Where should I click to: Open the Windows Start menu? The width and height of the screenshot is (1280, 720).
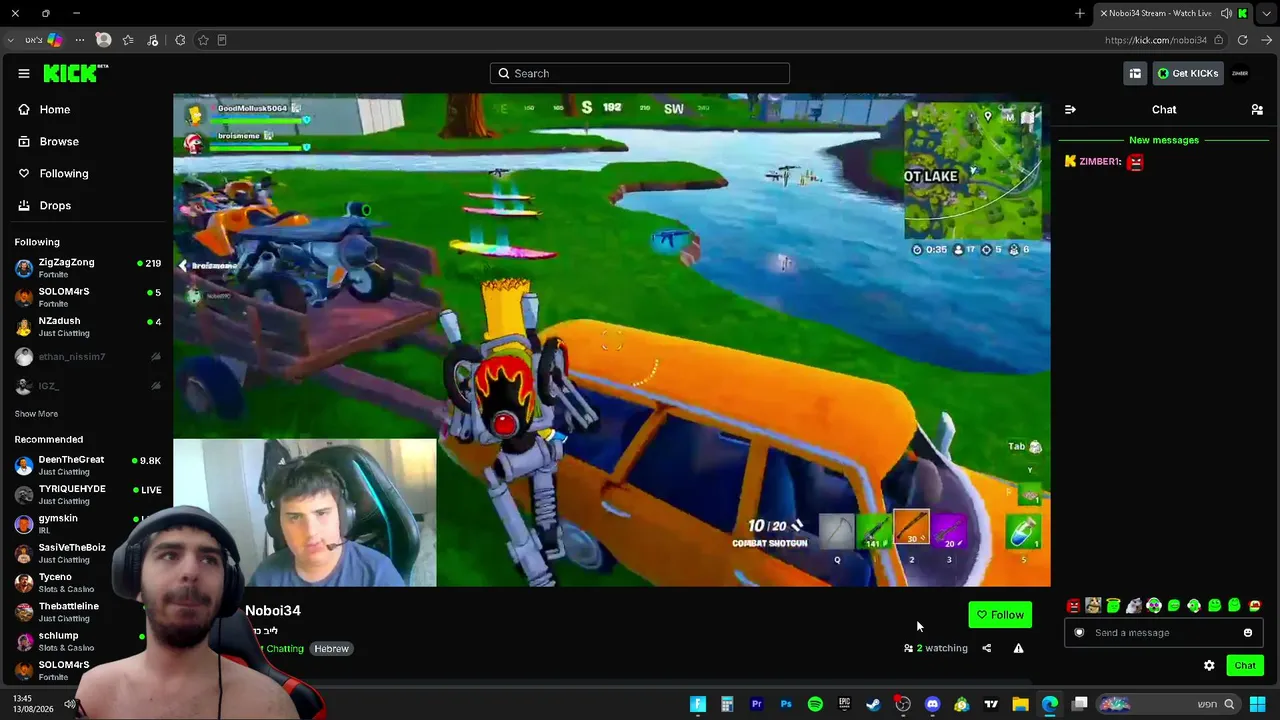[1257, 704]
